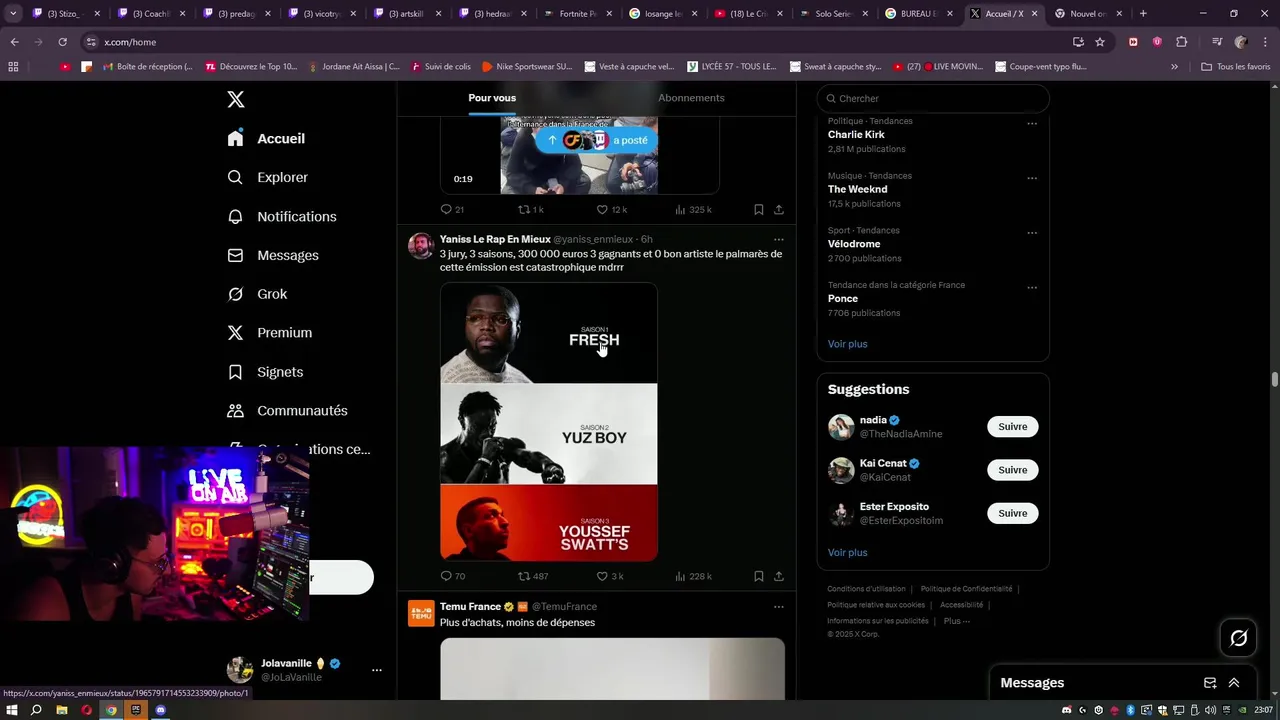Open Discord from the taskbar
This screenshot has width=1280, height=720.
pos(161,710)
